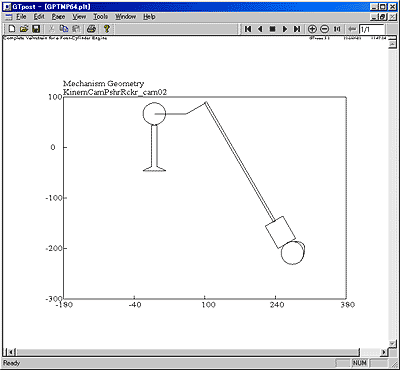400x370 pixels.
Task: Open the Window menu
Action: (126, 17)
